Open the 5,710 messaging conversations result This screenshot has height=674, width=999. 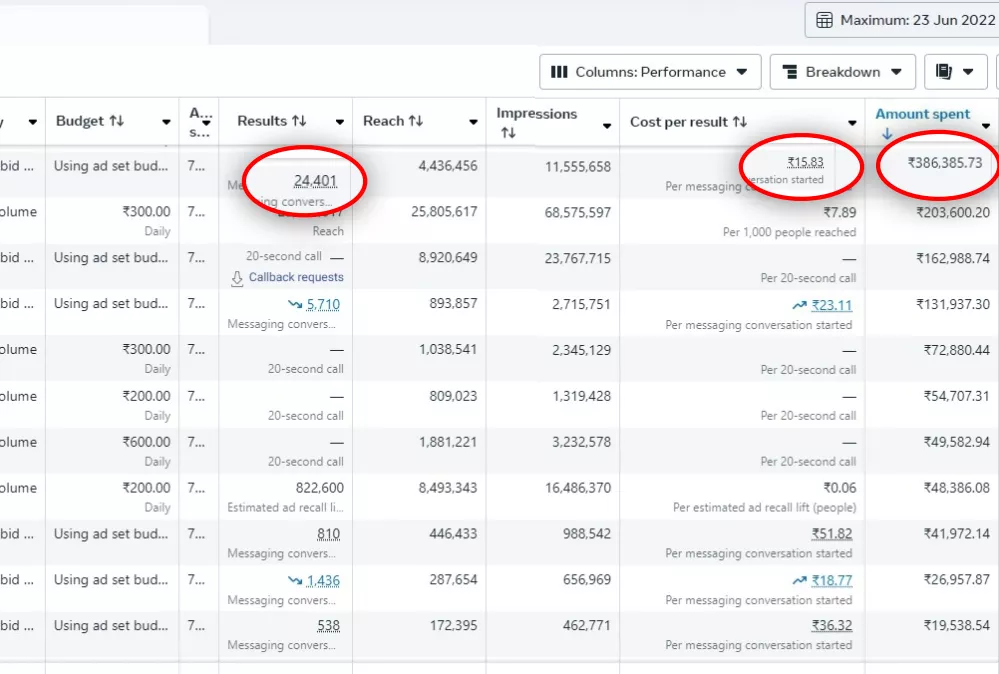coord(323,305)
